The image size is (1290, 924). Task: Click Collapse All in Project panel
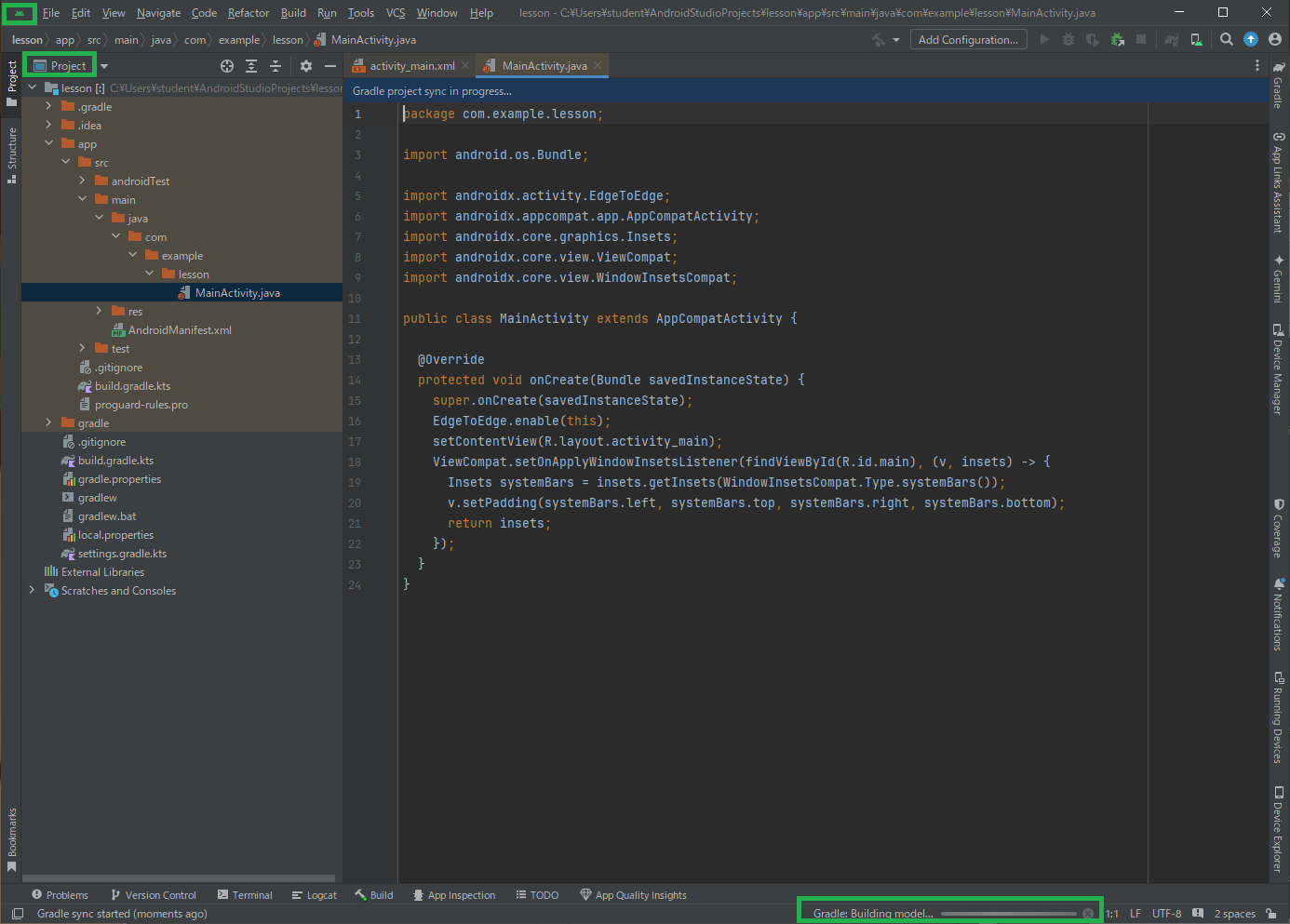coord(275,66)
